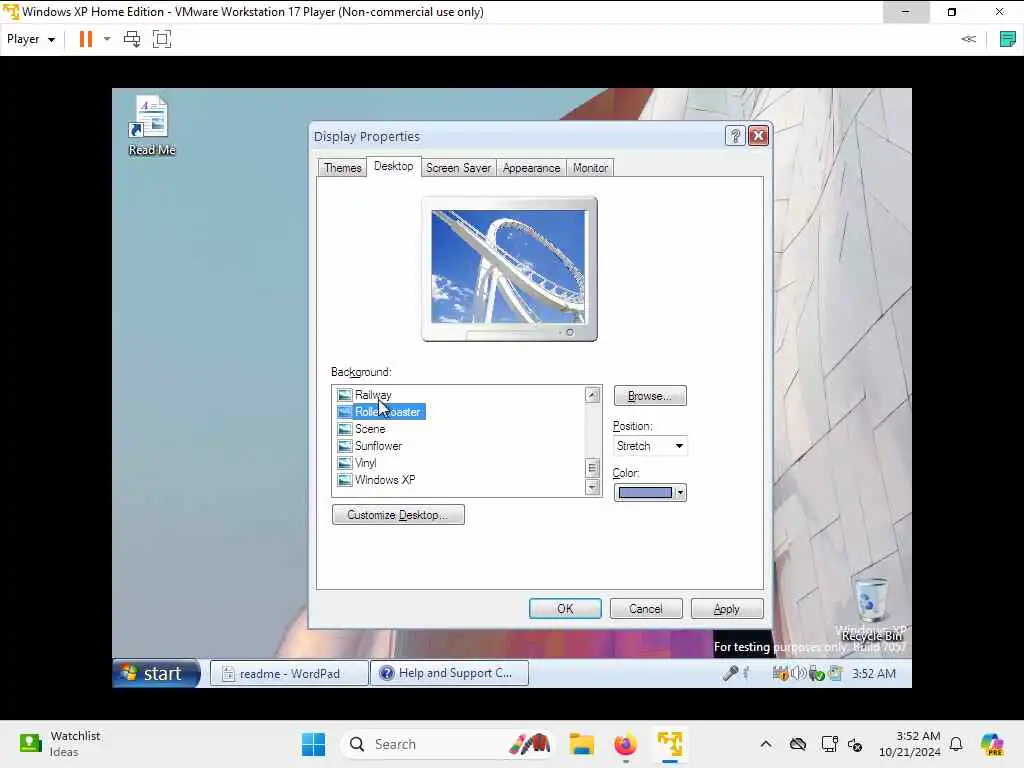Click the microphone icon in XP tray

click(x=731, y=673)
